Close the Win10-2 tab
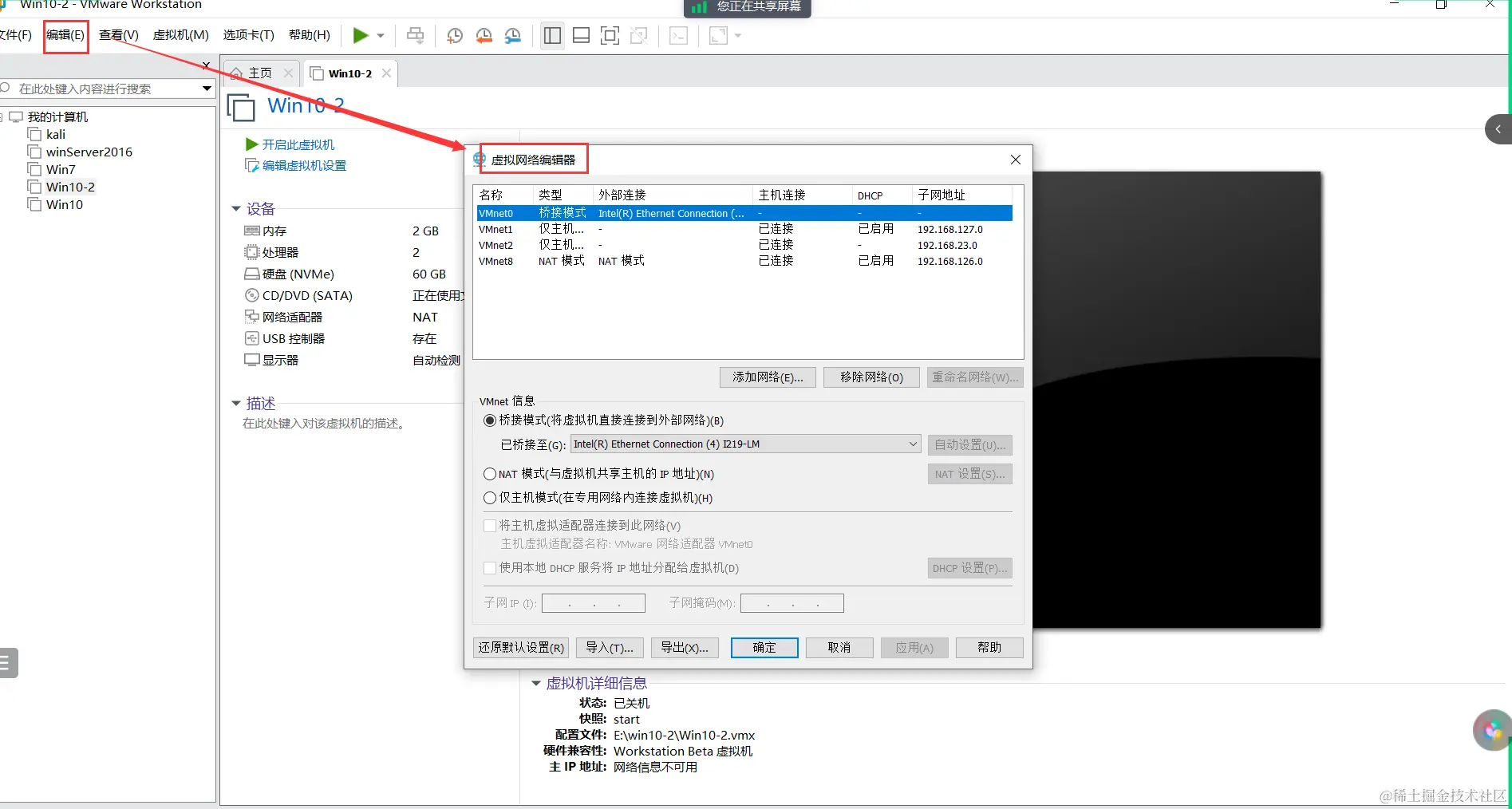The height and width of the screenshot is (809, 1512). click(386, 73)
